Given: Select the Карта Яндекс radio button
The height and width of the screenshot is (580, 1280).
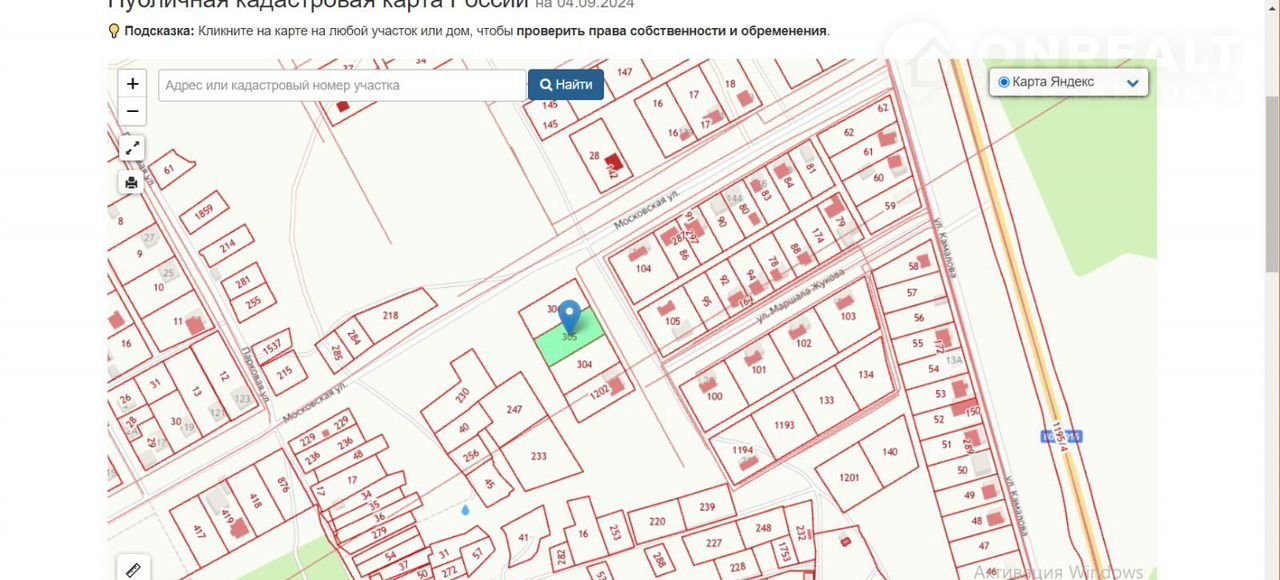Looking at the screenshot, I should 1004,82.
